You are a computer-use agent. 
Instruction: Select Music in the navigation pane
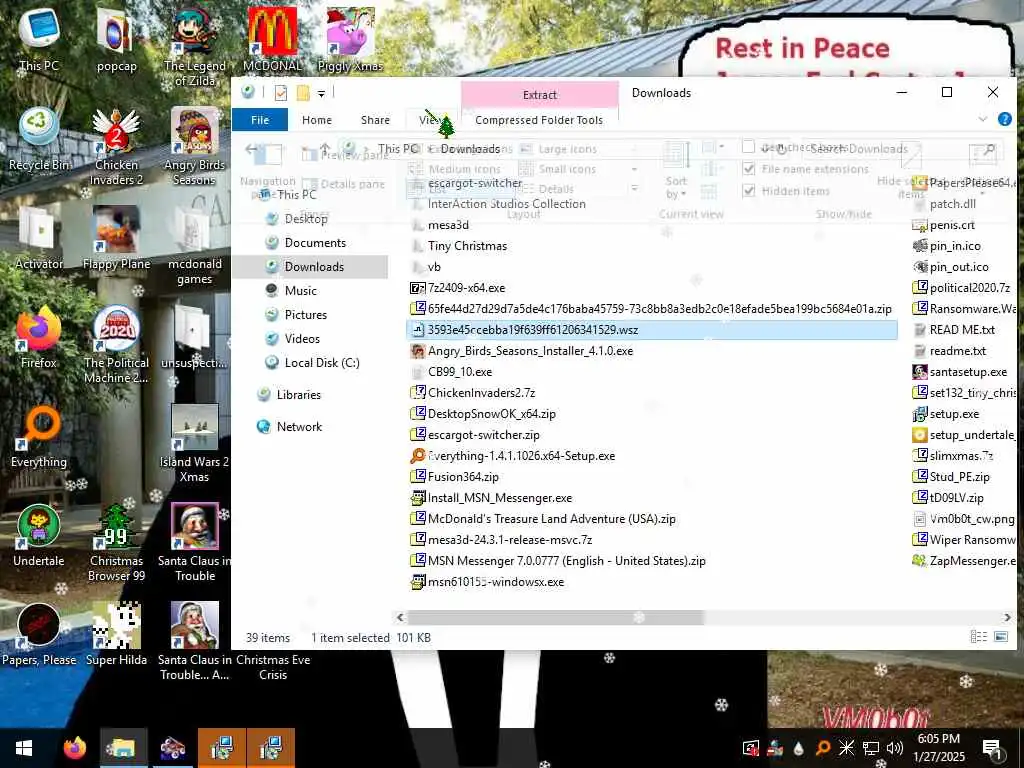[x=300, y=291]
